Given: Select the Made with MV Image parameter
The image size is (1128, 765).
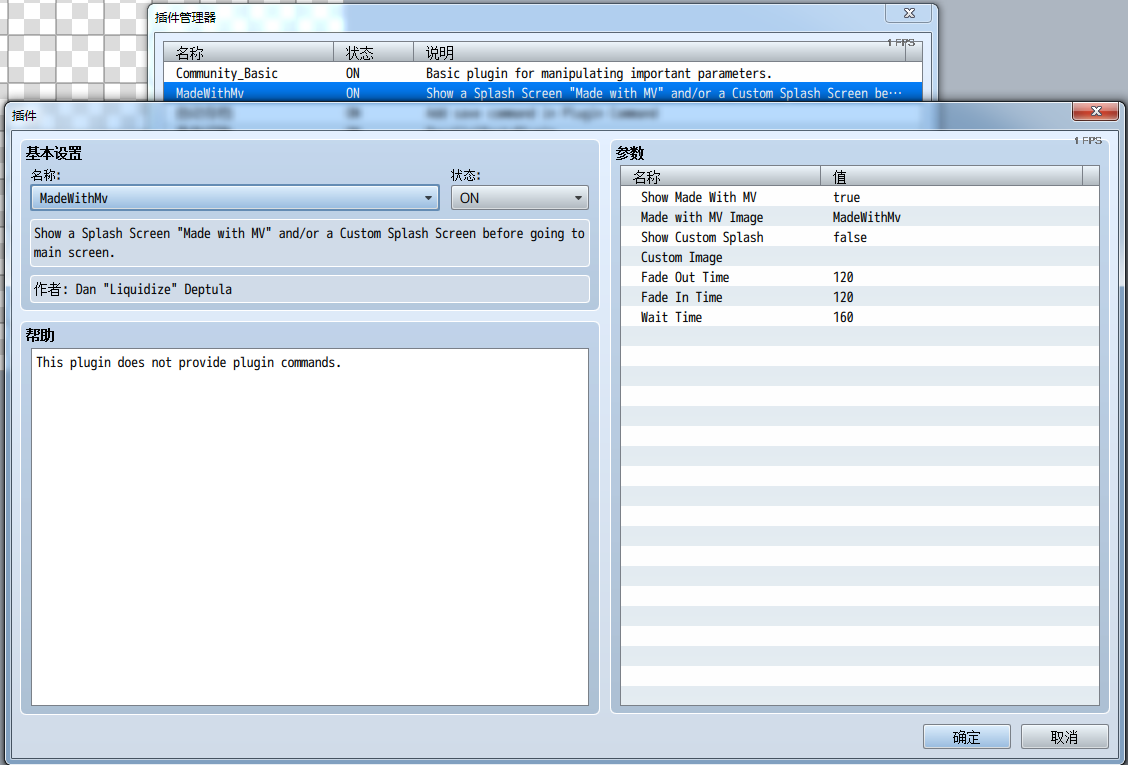Looking at the screenshot, I should 860,217.
